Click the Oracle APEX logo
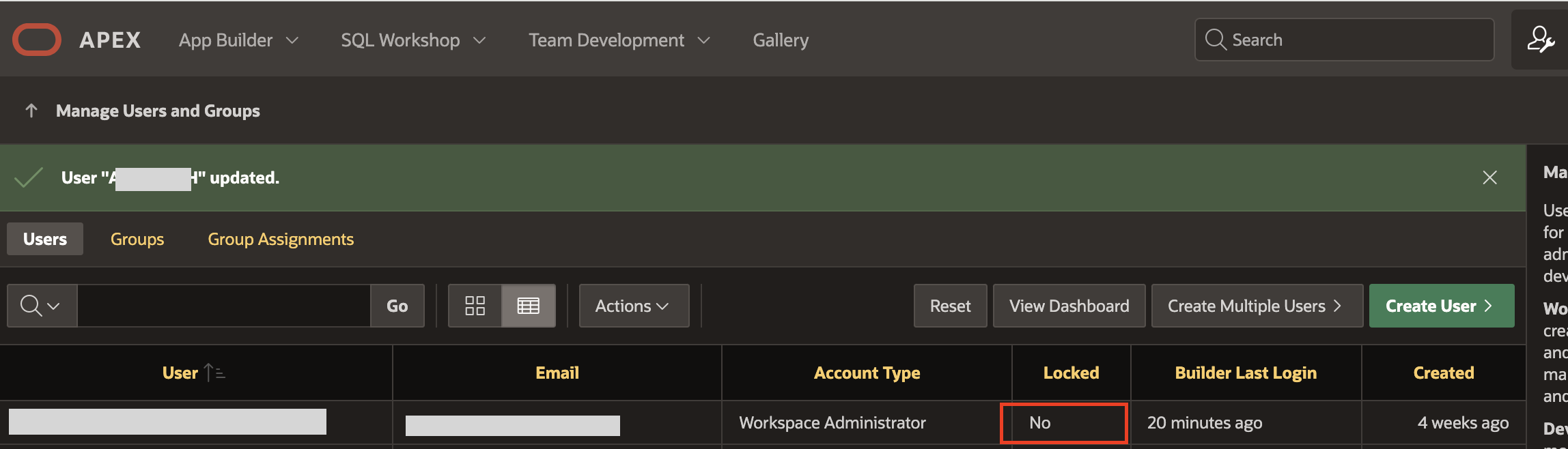This screenshot has width=1568, height=449. pyautogui.click(x=37, y=40)
